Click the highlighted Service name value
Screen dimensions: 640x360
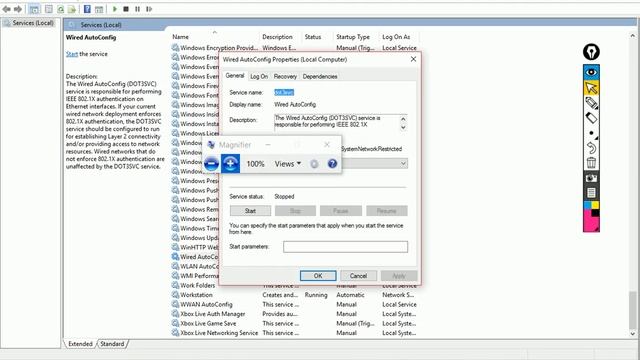(284, 92)
